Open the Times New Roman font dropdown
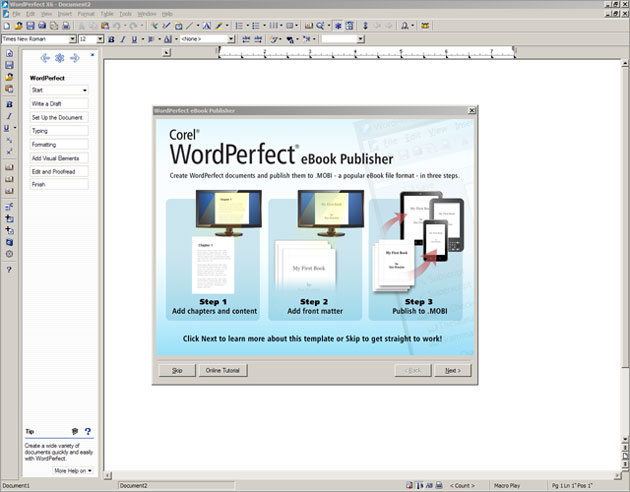The image size is (630, 492). (x=73, y=39)
